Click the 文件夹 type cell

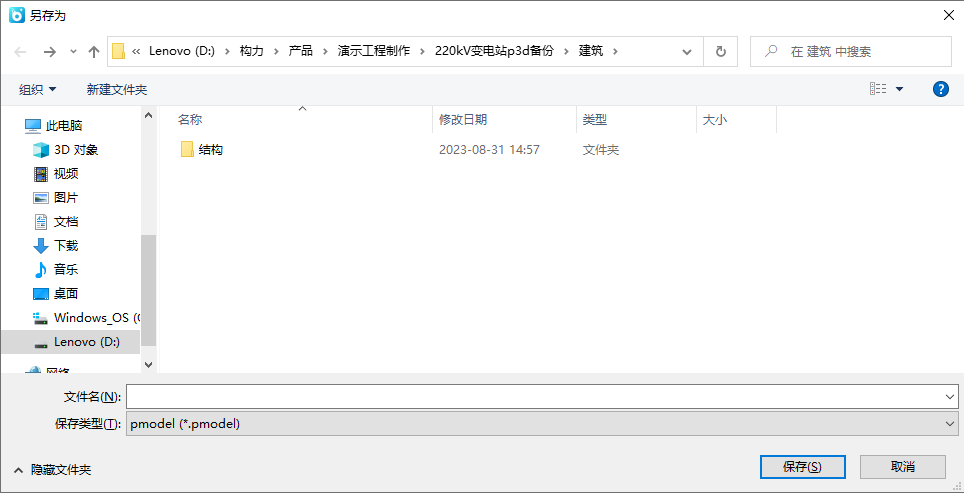coord(601,149)
